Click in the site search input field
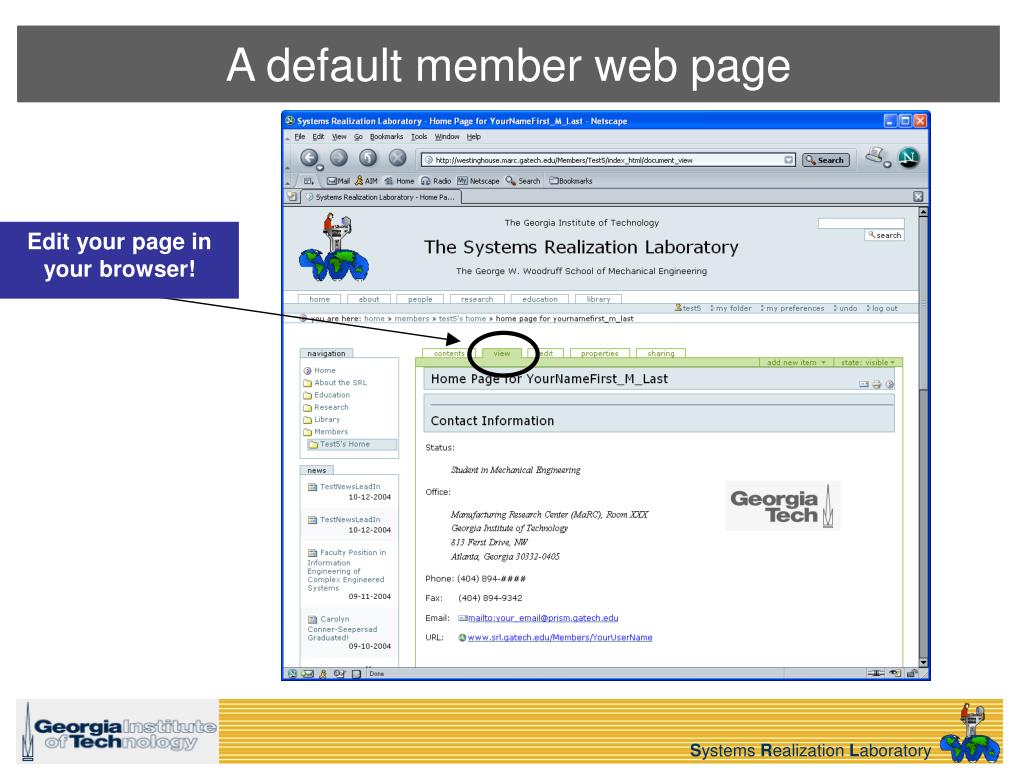 (861, 223)
